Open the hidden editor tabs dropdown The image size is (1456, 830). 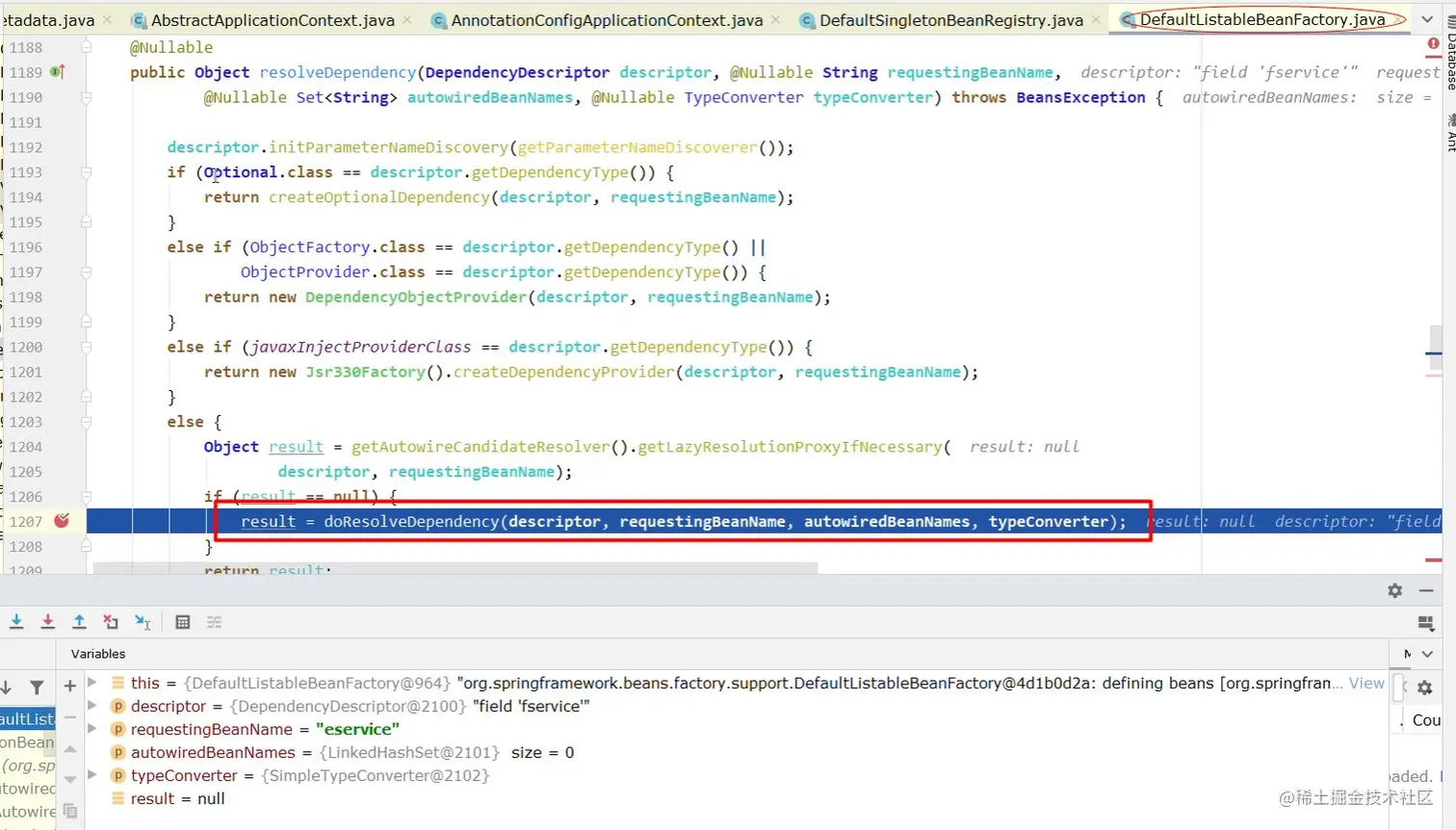(1427, 19)
